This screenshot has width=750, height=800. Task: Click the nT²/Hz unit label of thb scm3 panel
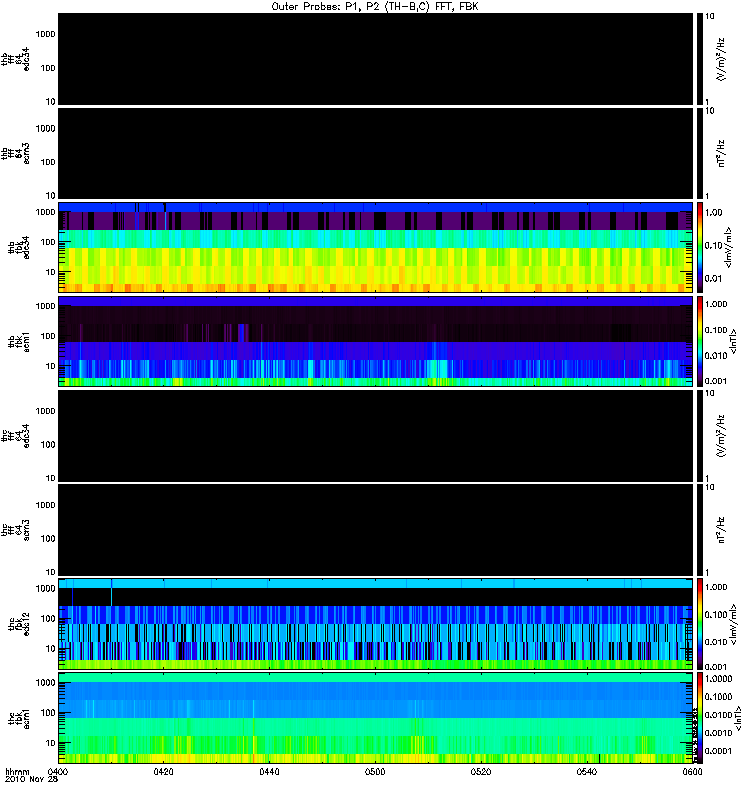click(721, 153)
